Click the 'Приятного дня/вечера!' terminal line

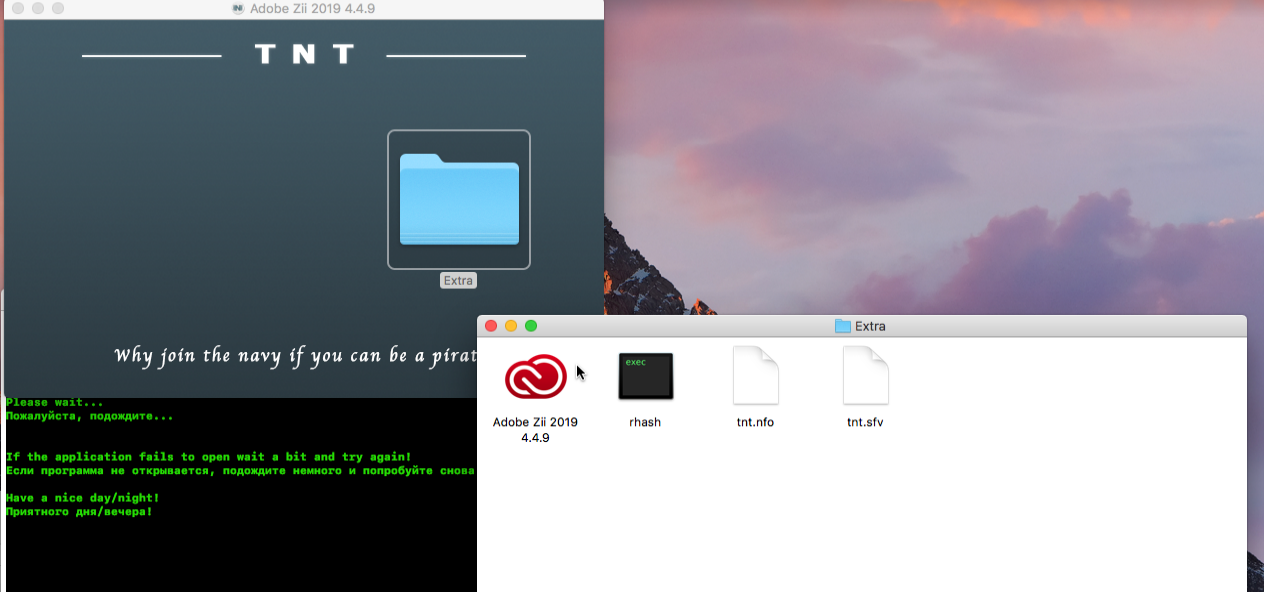point(79,511)
